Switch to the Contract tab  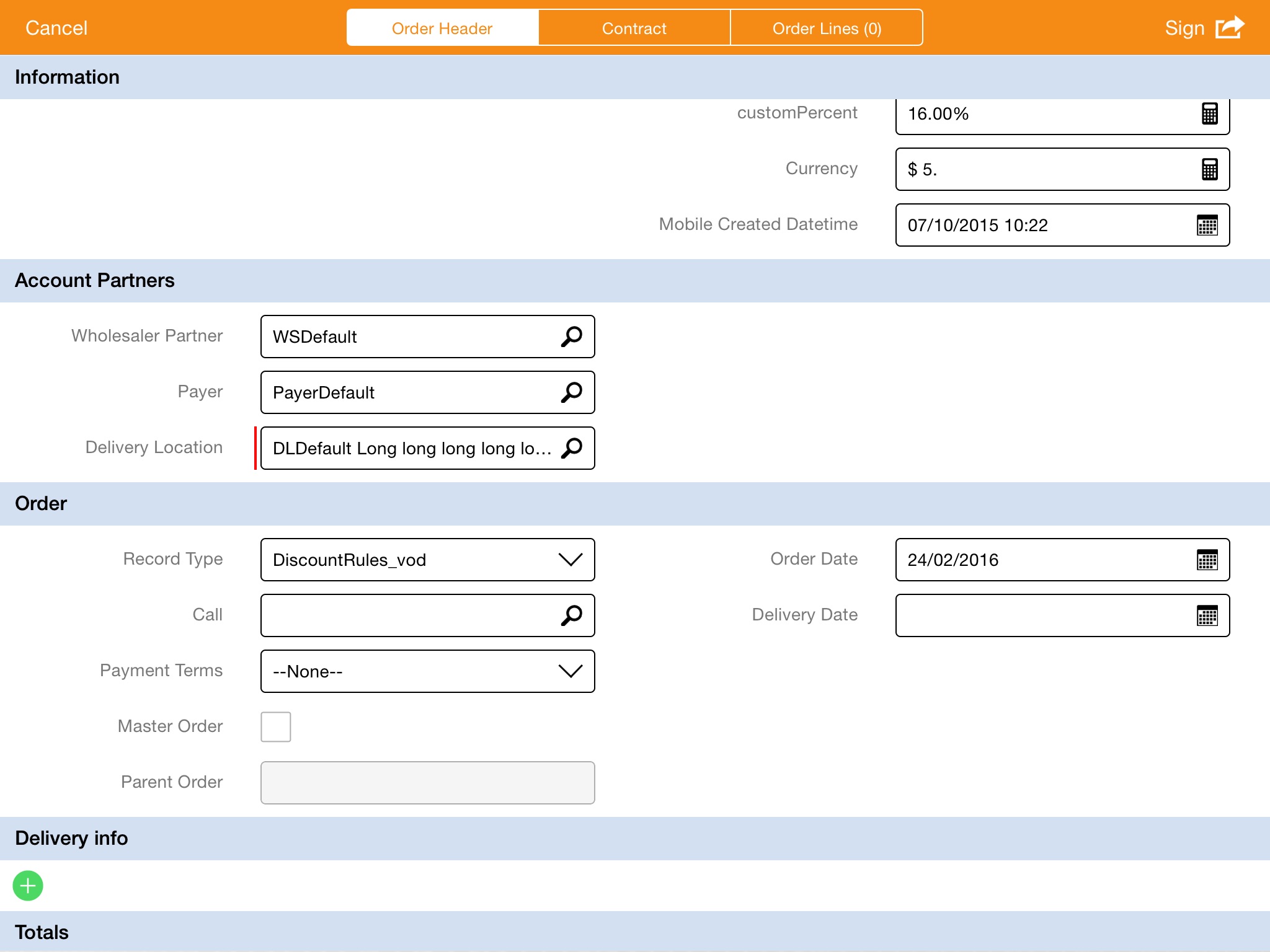click(634, 29)
